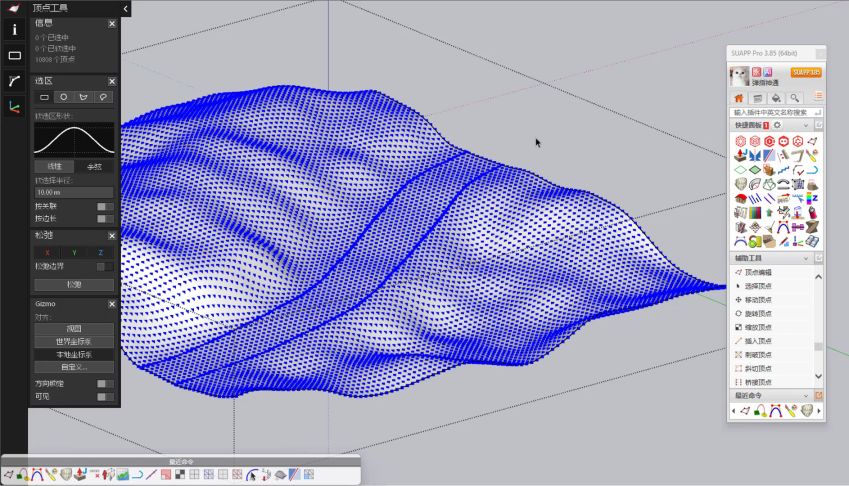Click the left arrow of SUAPP recent commands
849x486 pixels.
pyautogui.click(x=734, y=411)
